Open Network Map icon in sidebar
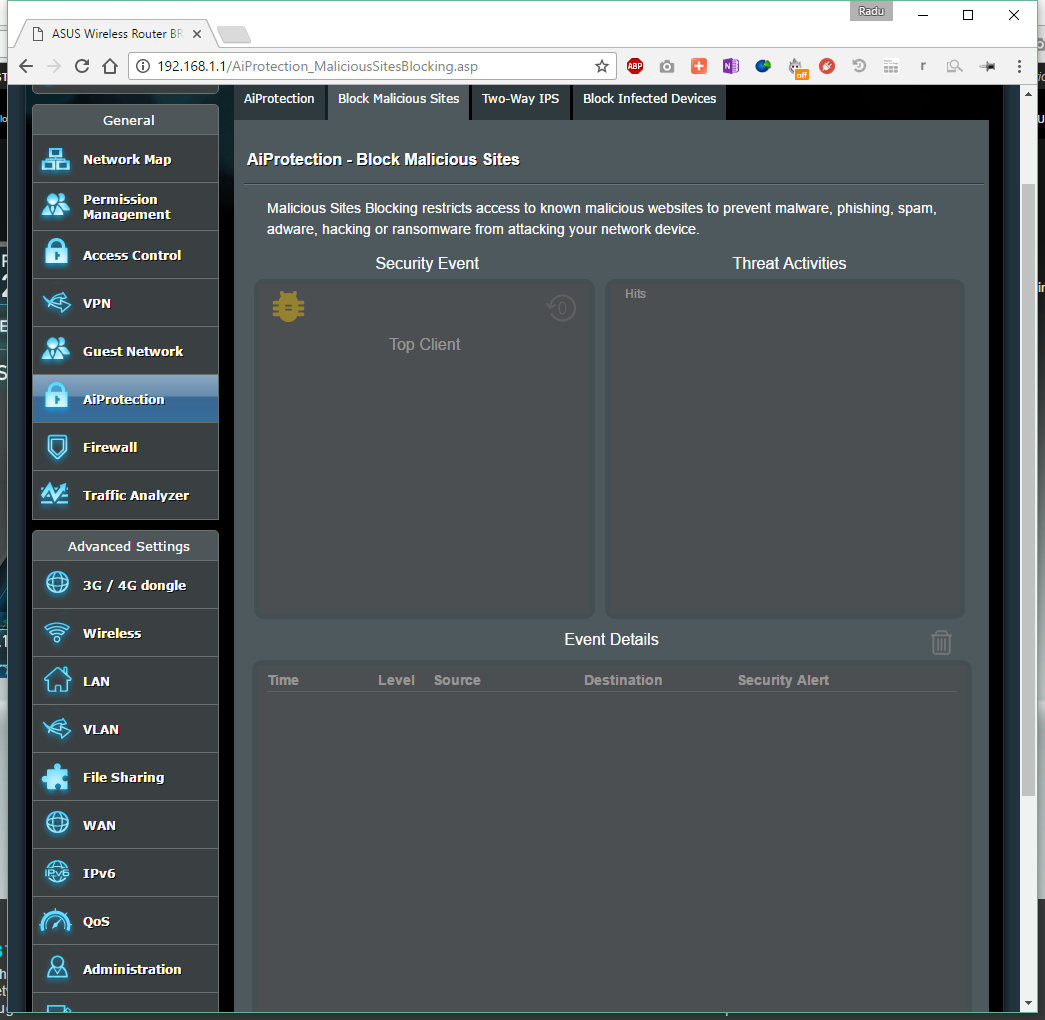The height and width of the screenshot is (1020, 1045). tap(56, 159)
